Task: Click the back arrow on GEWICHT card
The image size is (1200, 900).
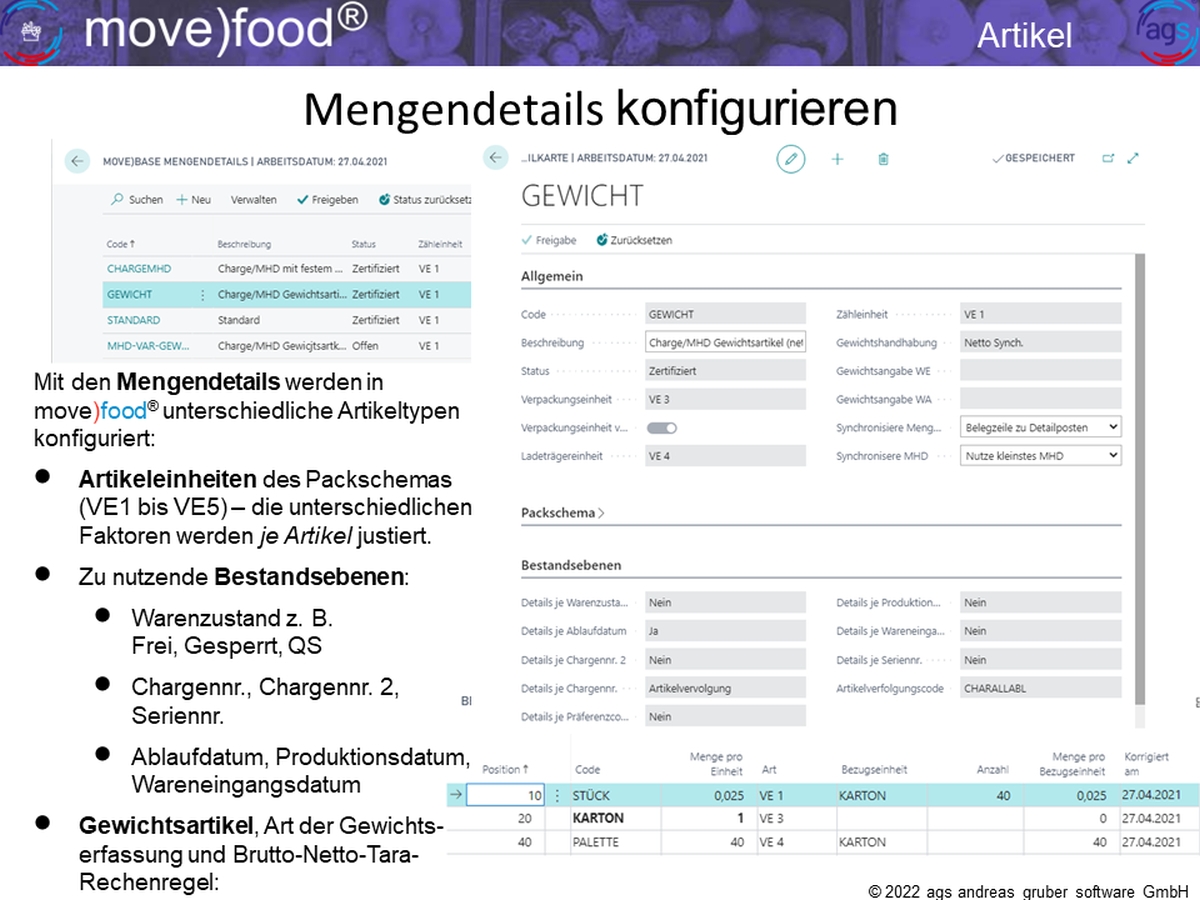Action: pos(495,158)
